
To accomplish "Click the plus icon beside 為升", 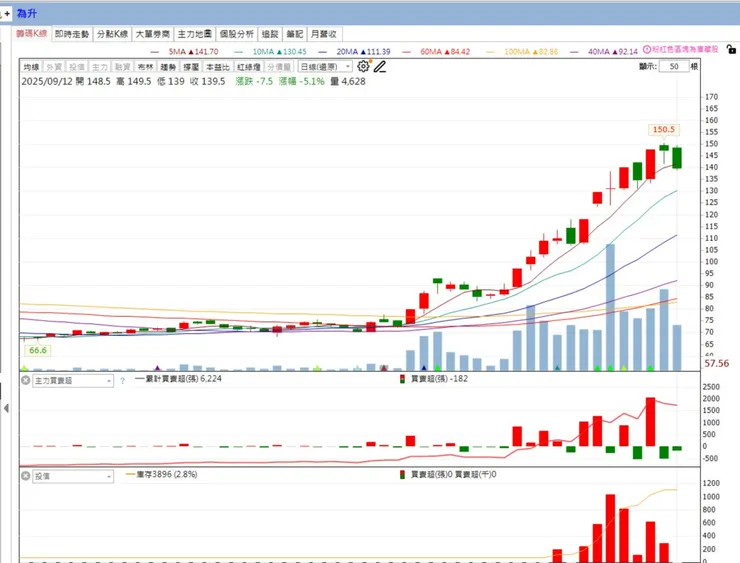I will tap(7, 14).
